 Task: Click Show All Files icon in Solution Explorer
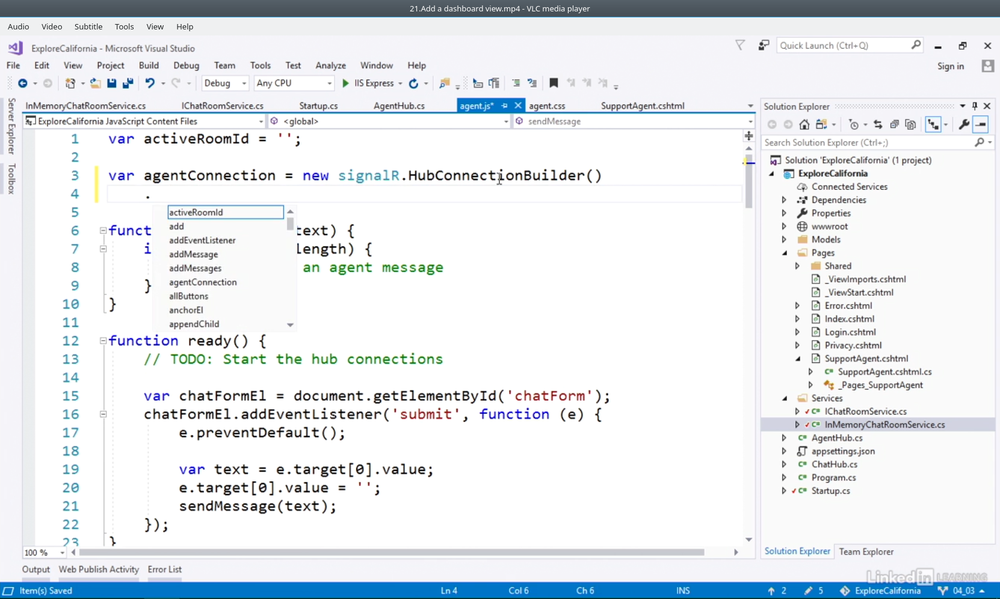pyautogui.click(x=911, y=124)
